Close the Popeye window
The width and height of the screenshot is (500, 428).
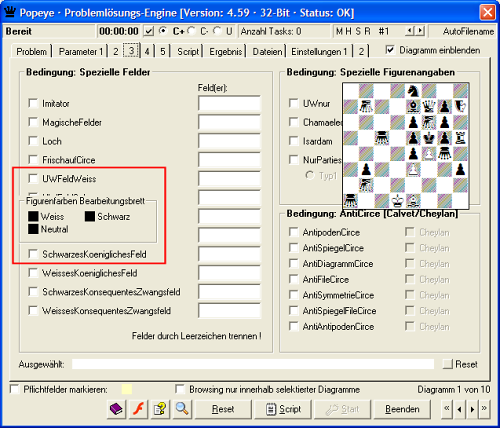(487, 12)
